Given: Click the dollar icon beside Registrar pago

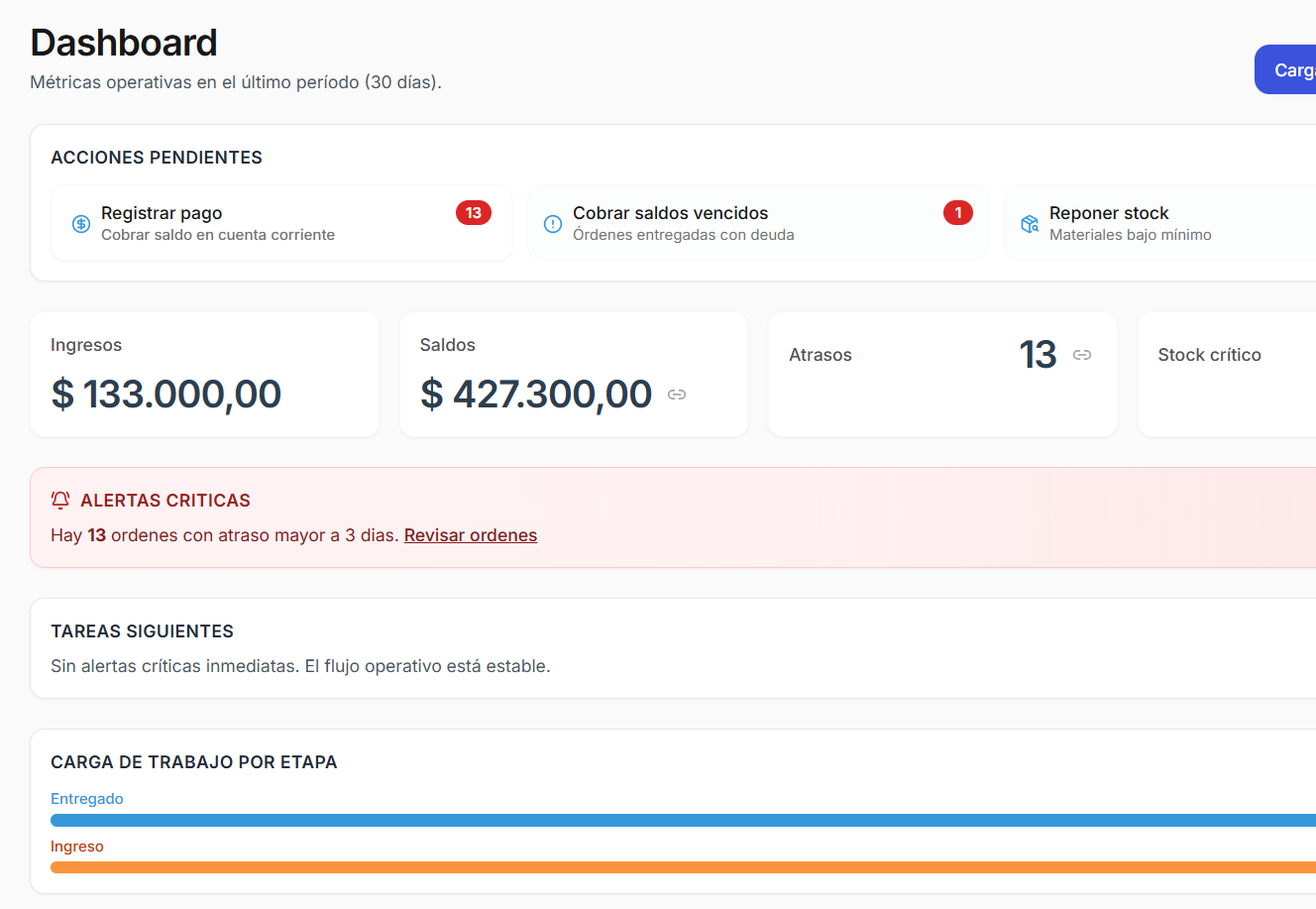Looking at the screenshot, I should 81,224.
